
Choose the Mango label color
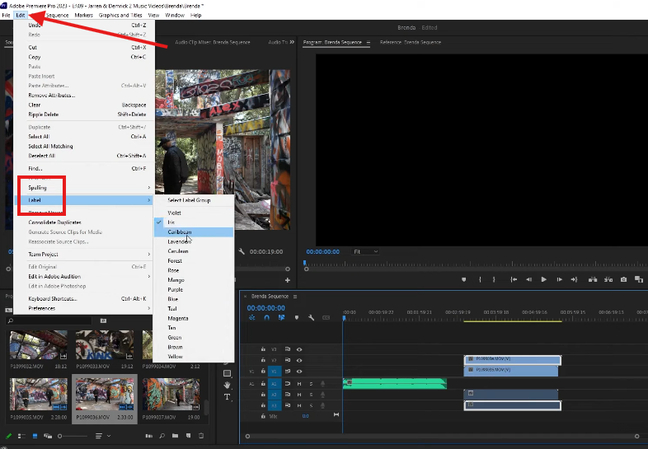pyautogui.click(x=193, y=280)
